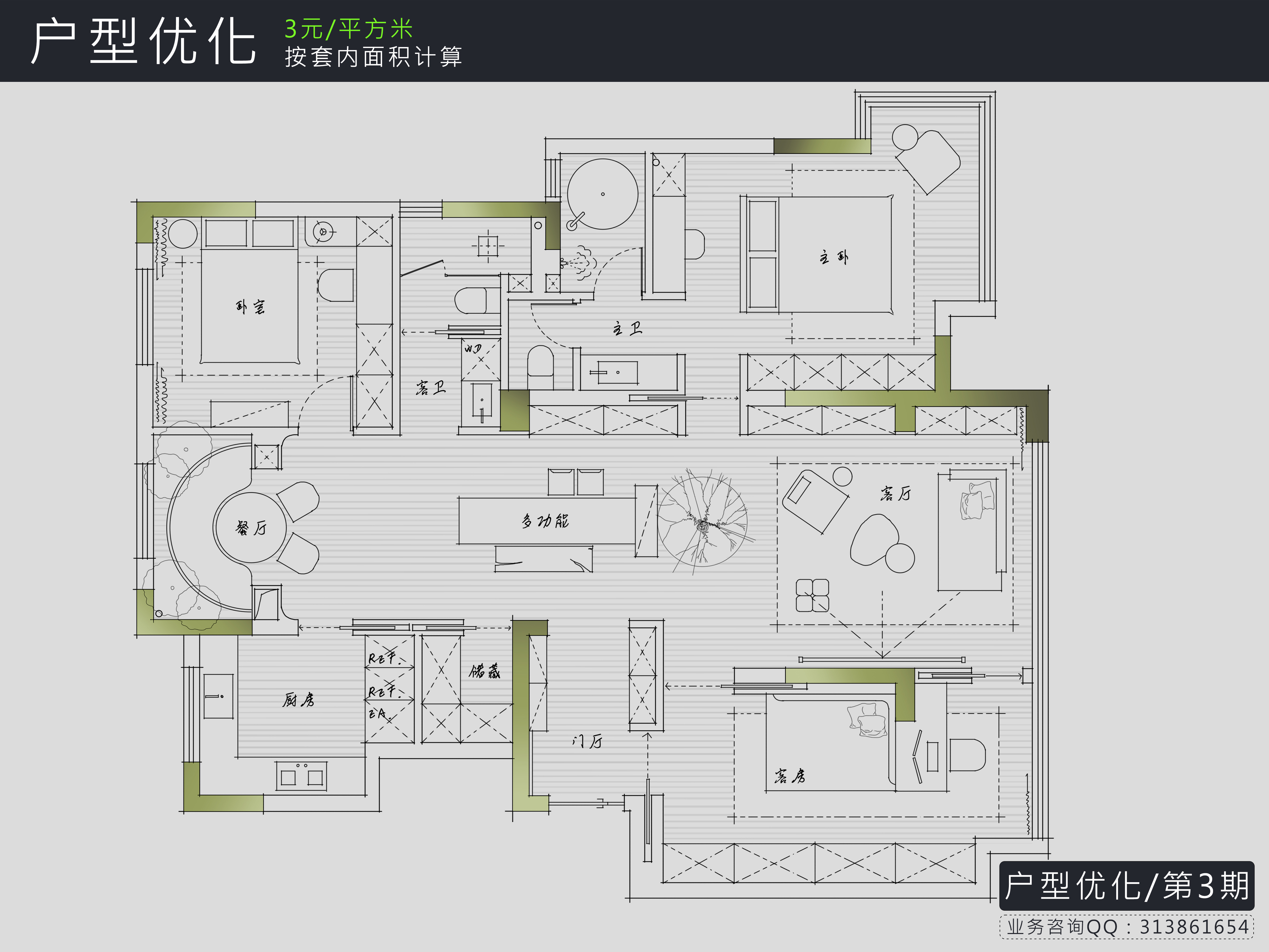Click the 户型优化/第3期 badge
The image size is (1269, 952).
pyautogui.click(x=1127, y=886)
